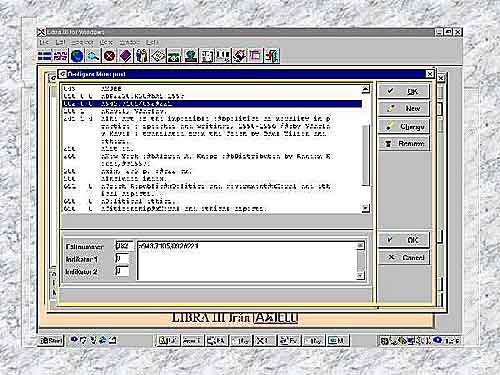Click the Indikator 2 input box

pos(122,271)
